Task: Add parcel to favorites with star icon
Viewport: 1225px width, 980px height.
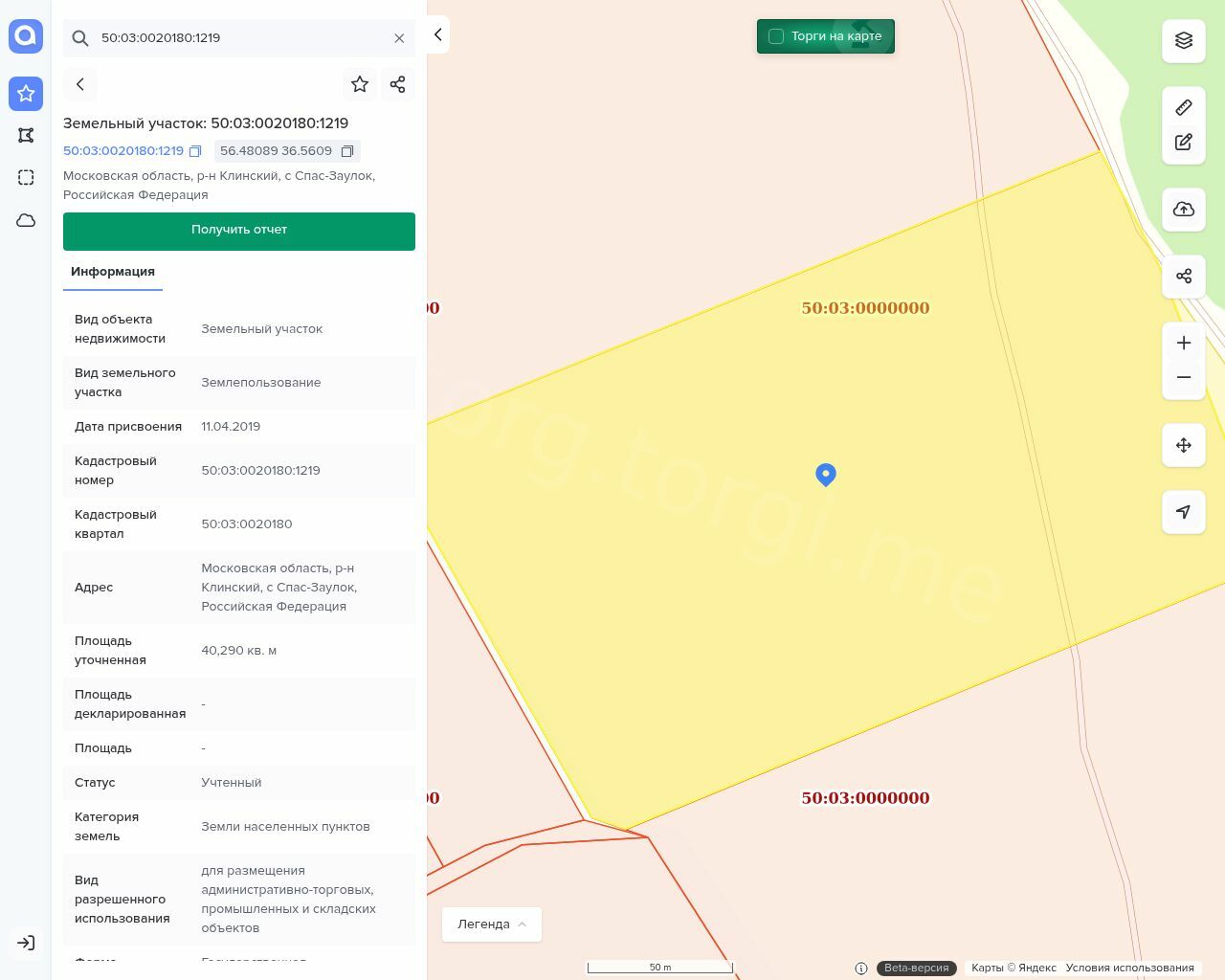Action: point(360,84)
